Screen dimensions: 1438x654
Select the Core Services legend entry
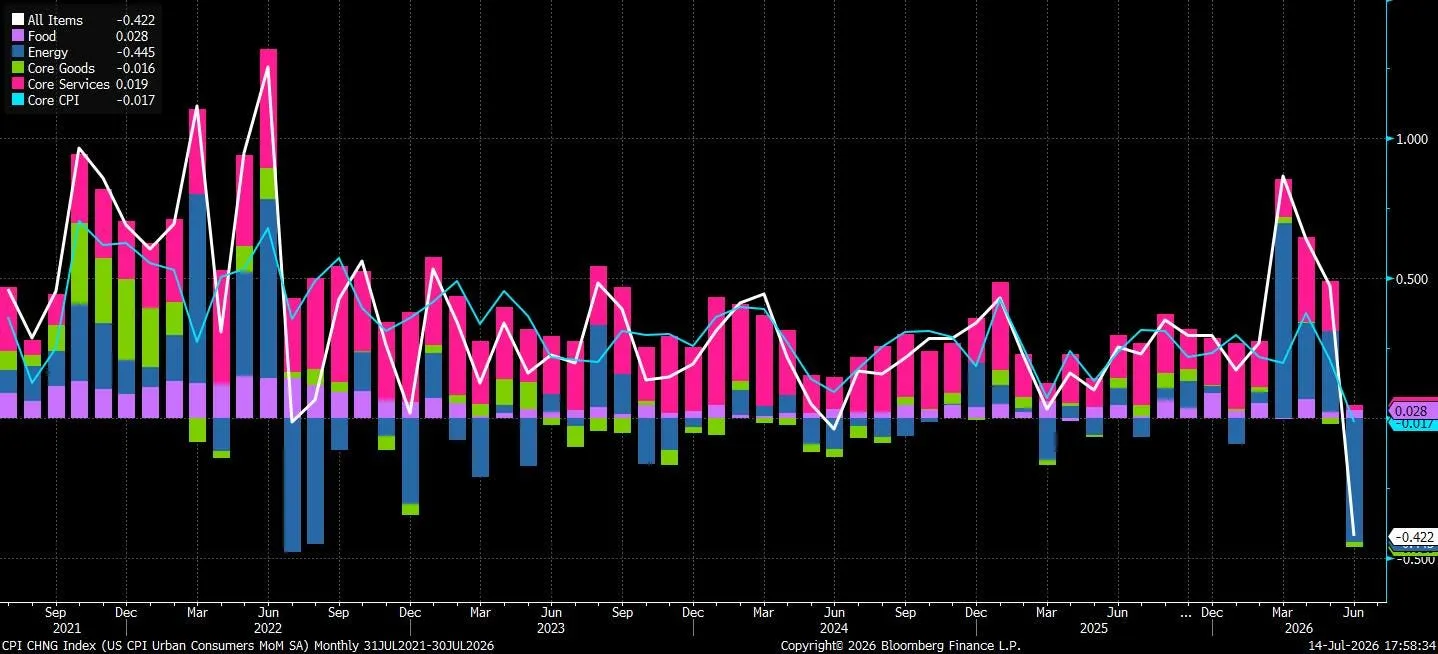tap(82, 84)
